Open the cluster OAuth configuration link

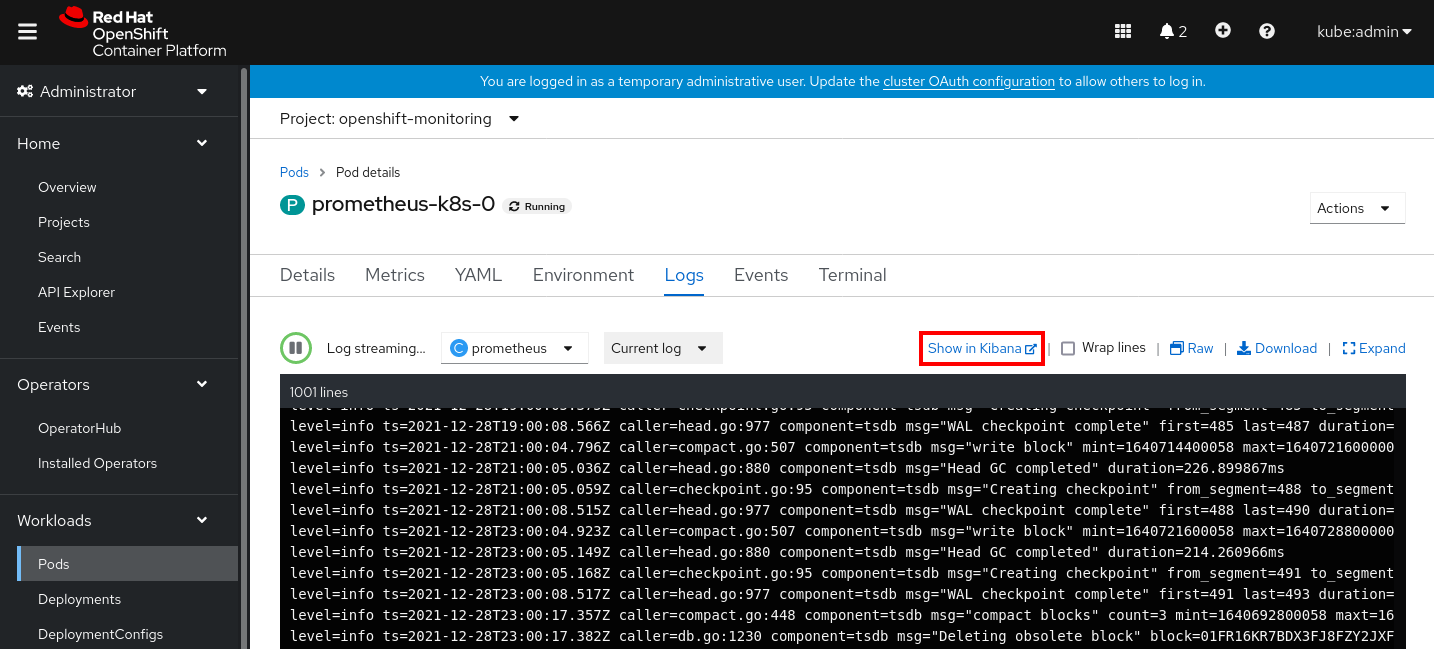969,81
